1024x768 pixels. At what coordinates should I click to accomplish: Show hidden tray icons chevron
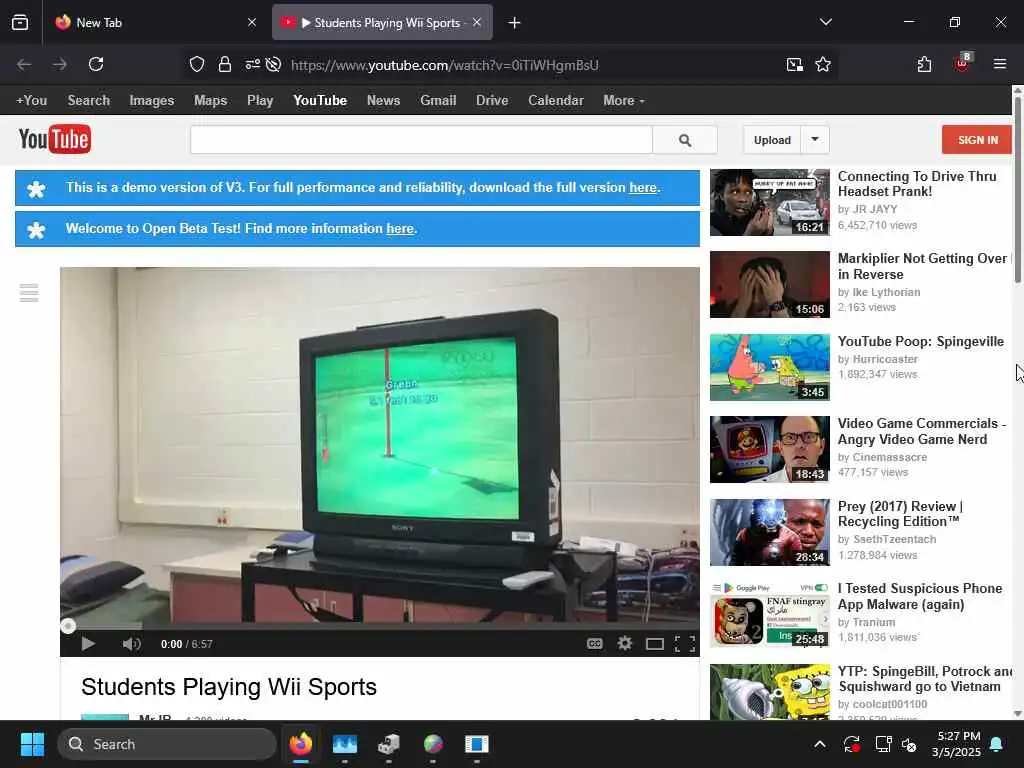click(820, 744)
